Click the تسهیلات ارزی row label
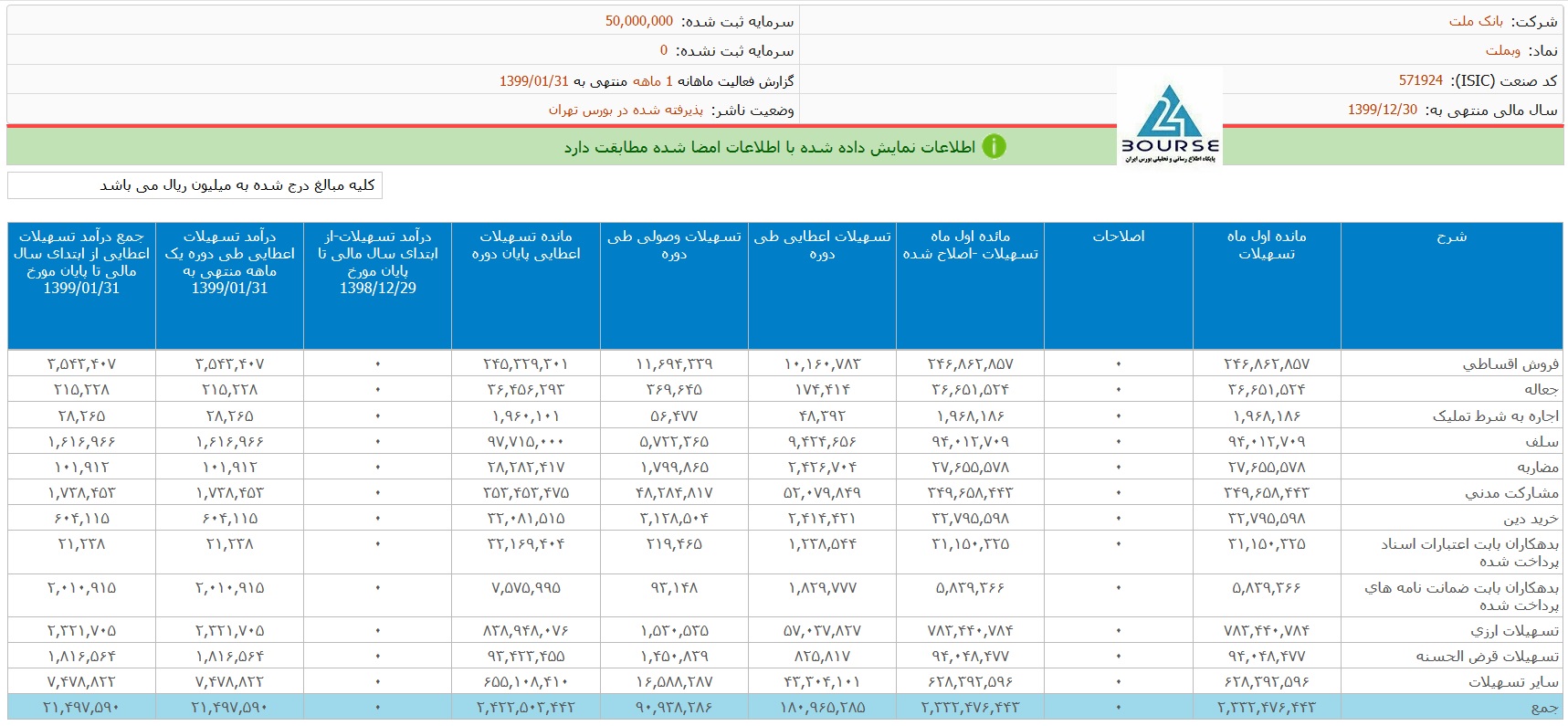This screenshot has width=1568, height=726. [1514, 630]
